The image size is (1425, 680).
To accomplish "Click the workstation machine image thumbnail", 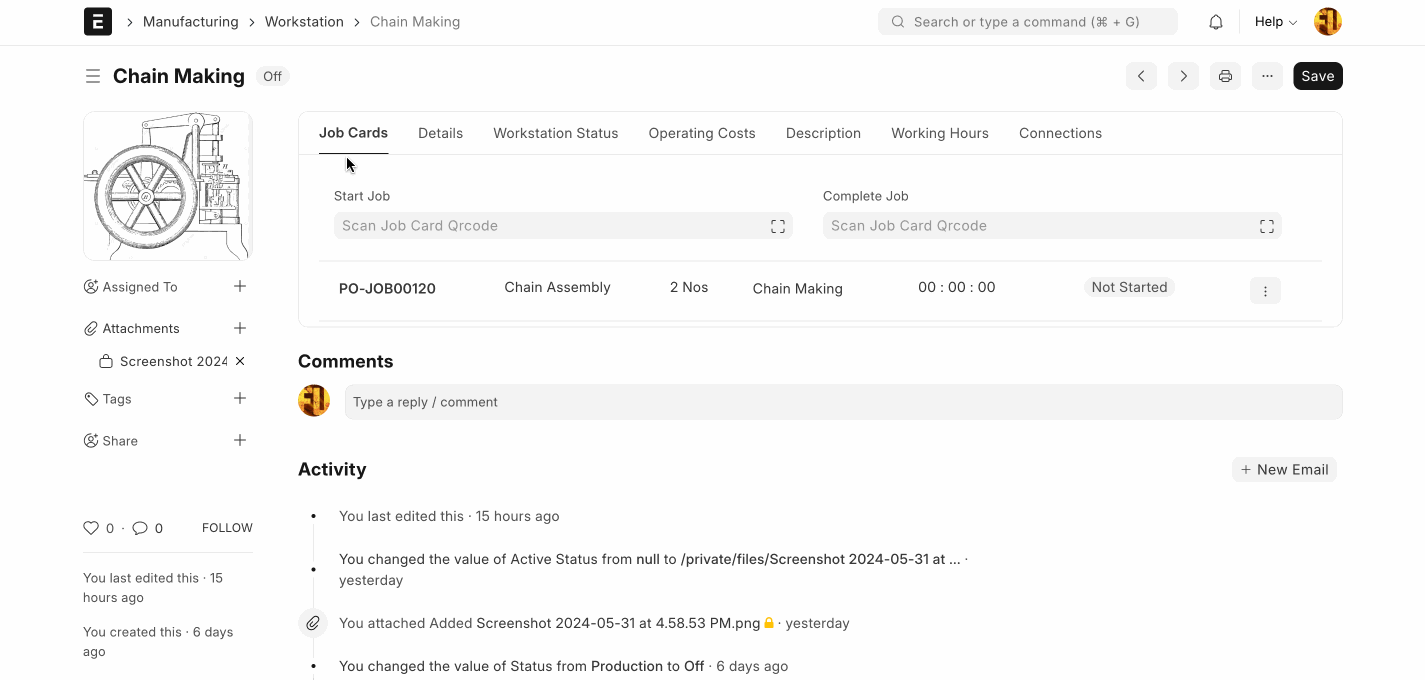I will click(x=168, y=186).
